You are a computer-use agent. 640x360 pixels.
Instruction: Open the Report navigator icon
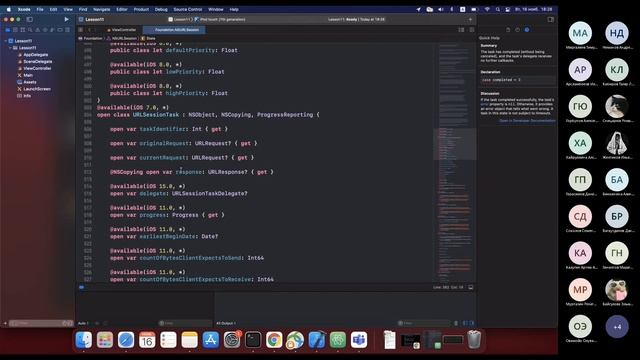[x=67, y=30]
